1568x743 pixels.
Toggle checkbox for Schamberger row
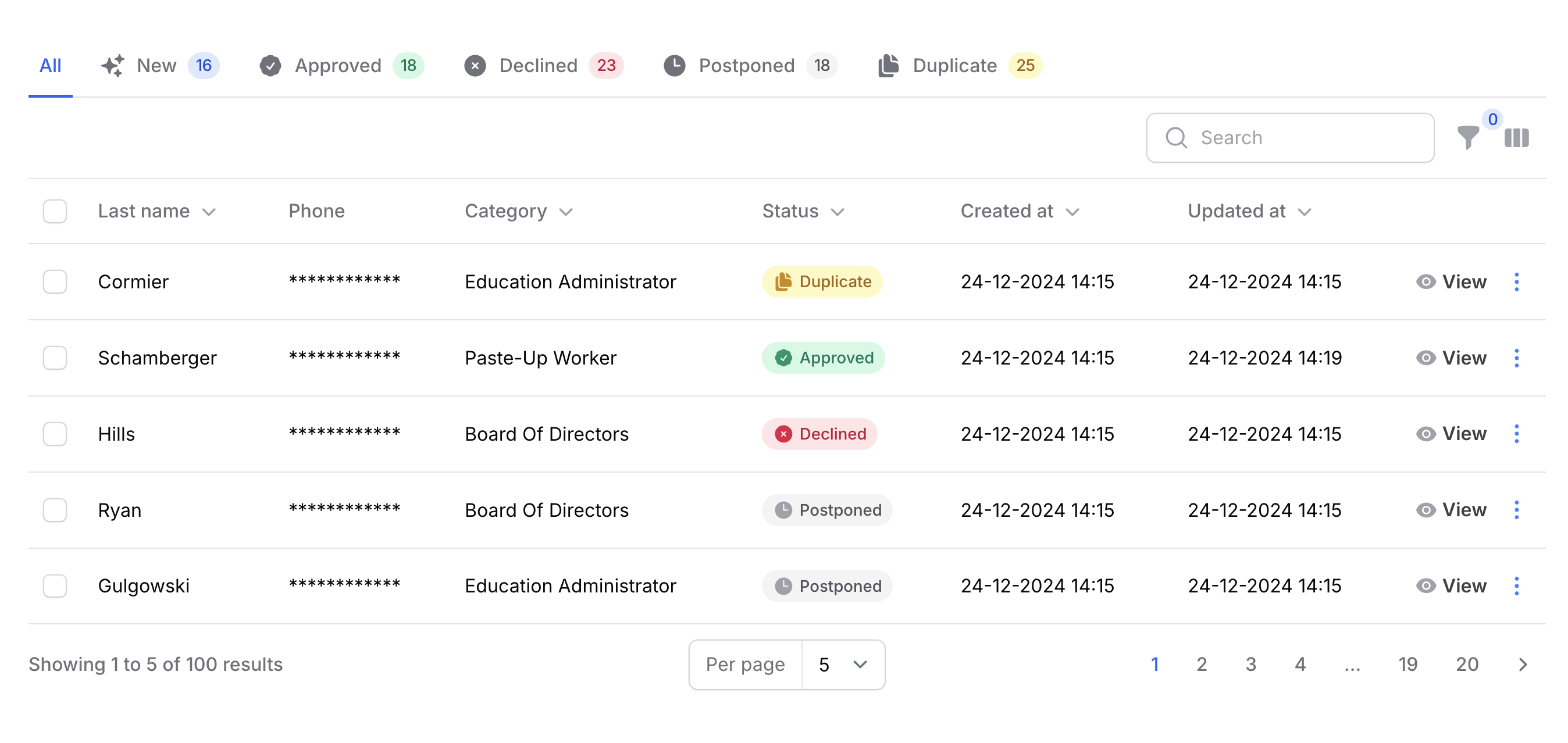(55, 357)
